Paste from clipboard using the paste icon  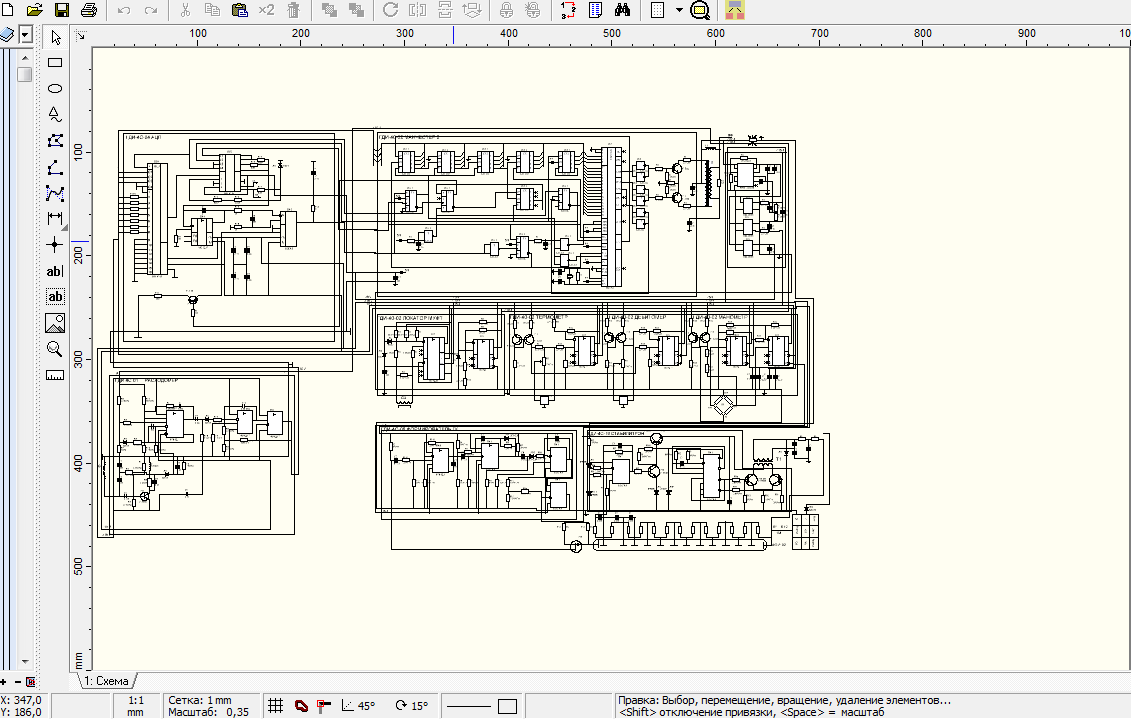(239, 9)
